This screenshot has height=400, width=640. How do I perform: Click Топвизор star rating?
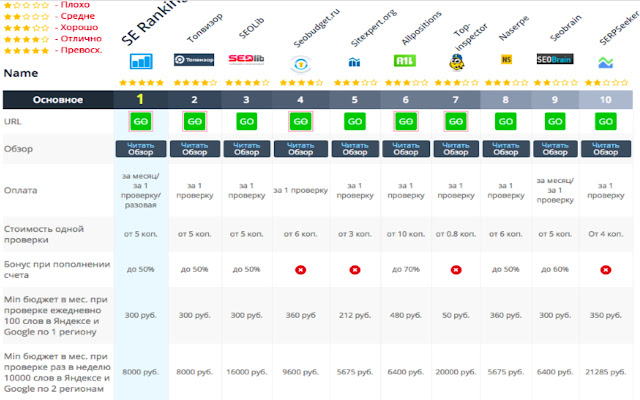click(195, 83)
